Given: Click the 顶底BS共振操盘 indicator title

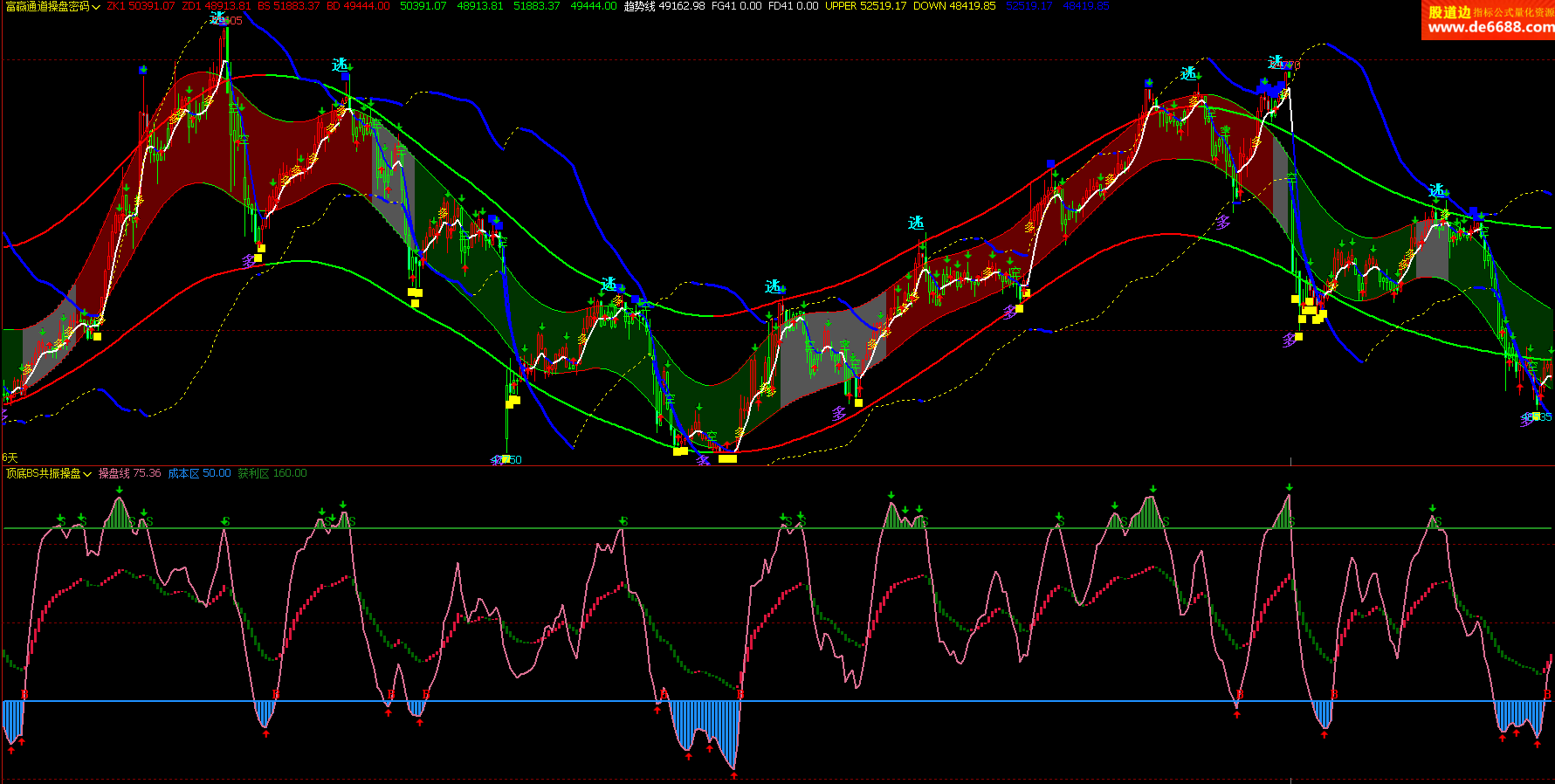Looking at the screenshot, I should pyautogui.click(x=43, y=473).
